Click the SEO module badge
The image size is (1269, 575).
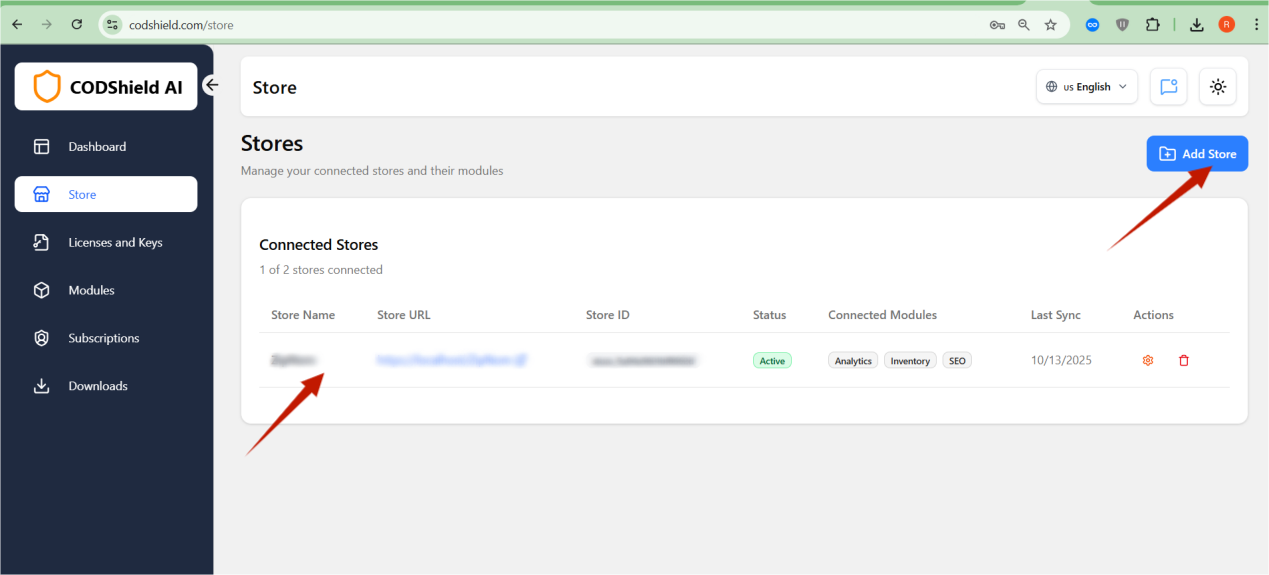tap(957, 361)
